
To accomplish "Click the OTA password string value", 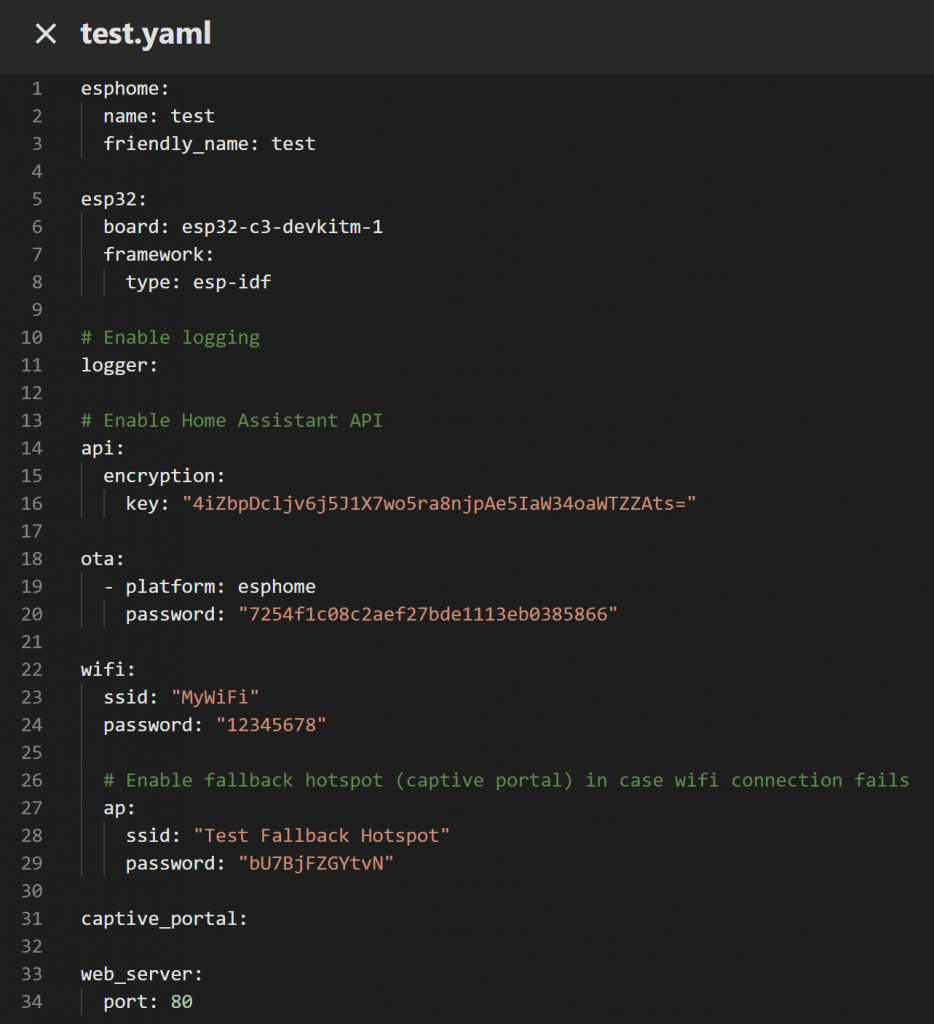I will coord(428,614).
